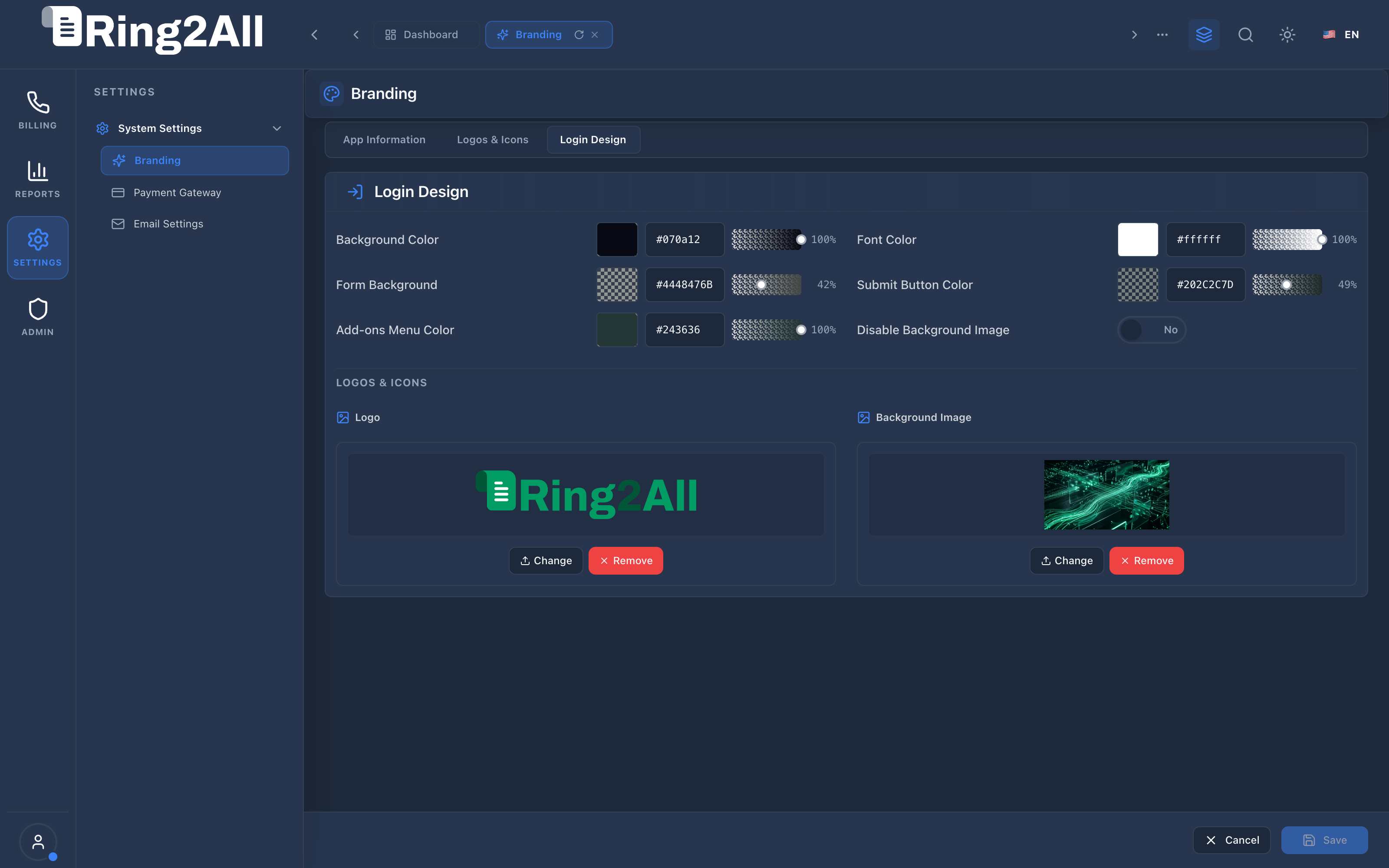Select Branding in the settings menu
1389x868 pixels.
194,160
